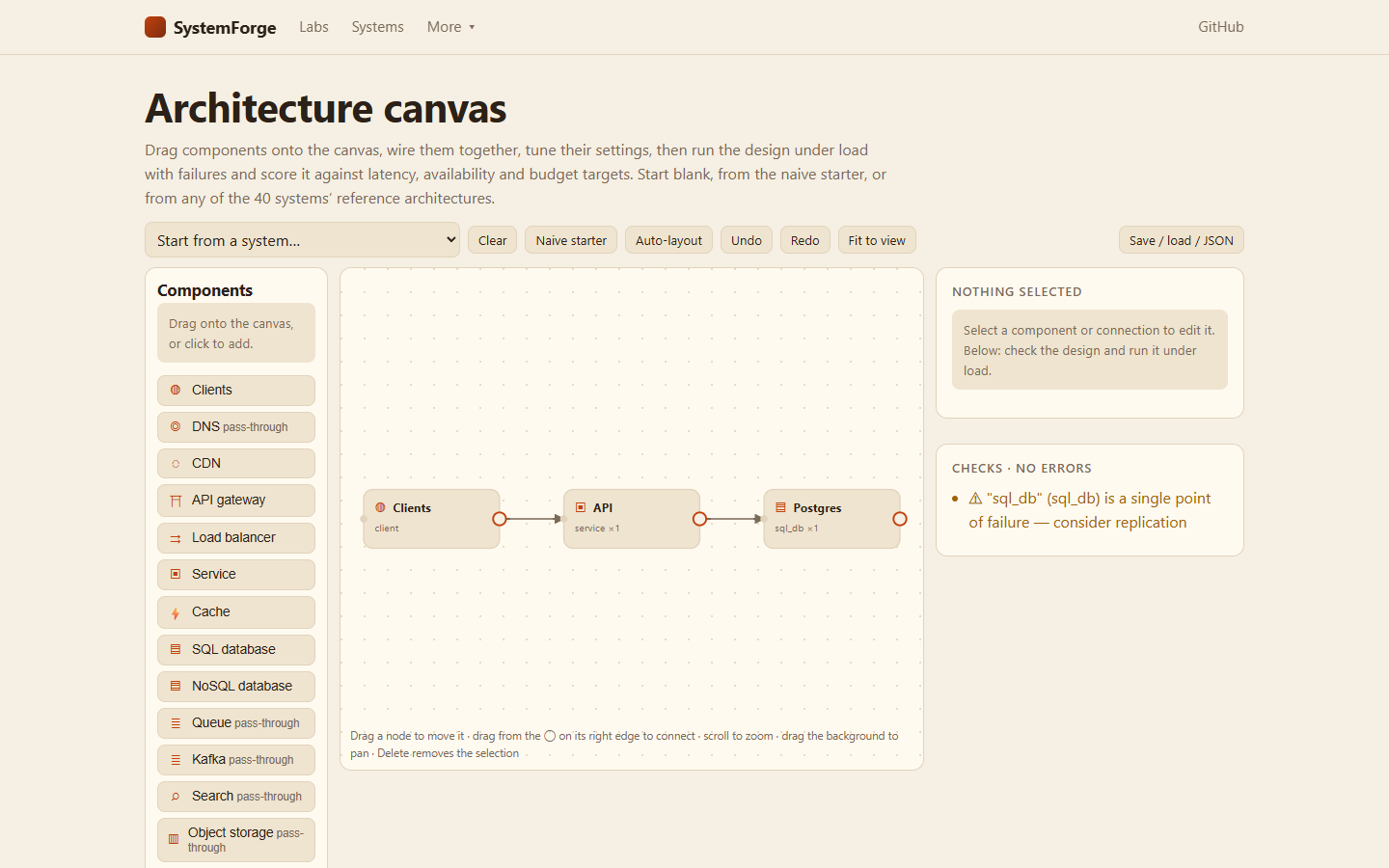
Task: Click the 'NOTHING SELECTED' heading
Action: tap(1017, 292)
